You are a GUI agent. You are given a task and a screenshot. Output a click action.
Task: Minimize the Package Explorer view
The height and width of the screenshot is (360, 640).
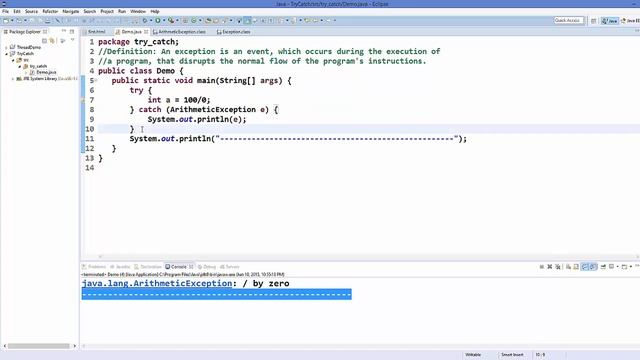64,31
